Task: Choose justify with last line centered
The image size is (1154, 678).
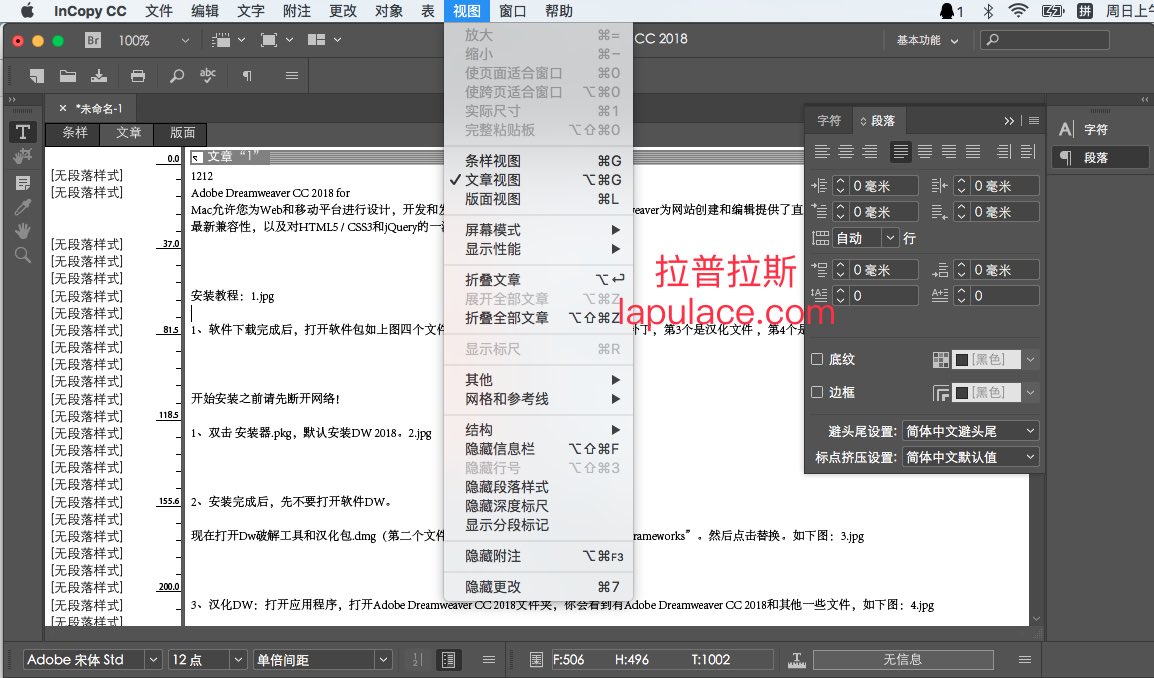Action: click(x=925, y=152)
